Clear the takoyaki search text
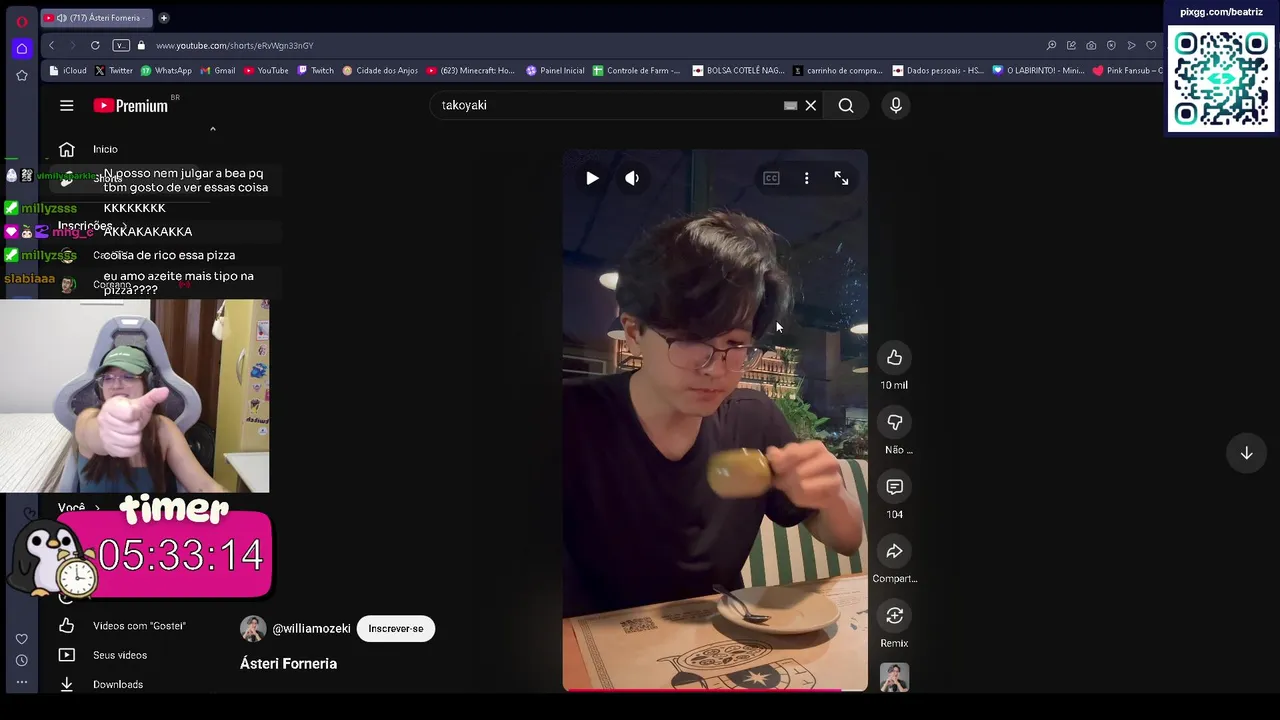Viewport: 1280px width, 720px height. [x=811, y=105]
